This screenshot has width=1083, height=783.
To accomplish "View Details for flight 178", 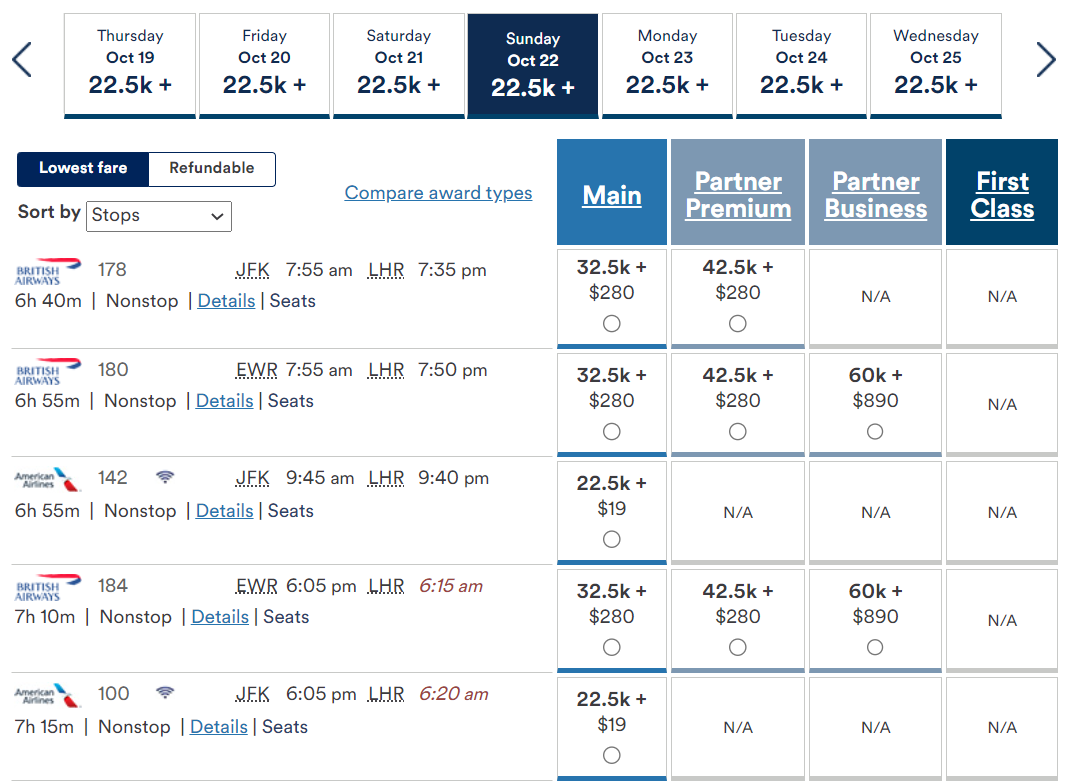I will 226,300.
